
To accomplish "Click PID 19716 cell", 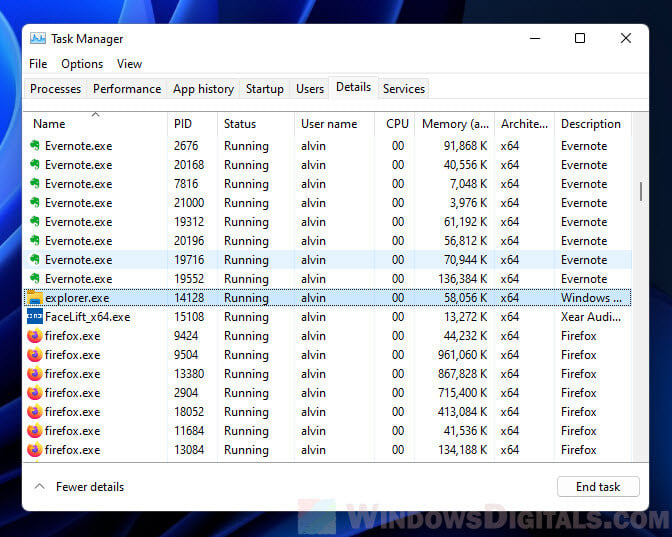I will (189, 259).
